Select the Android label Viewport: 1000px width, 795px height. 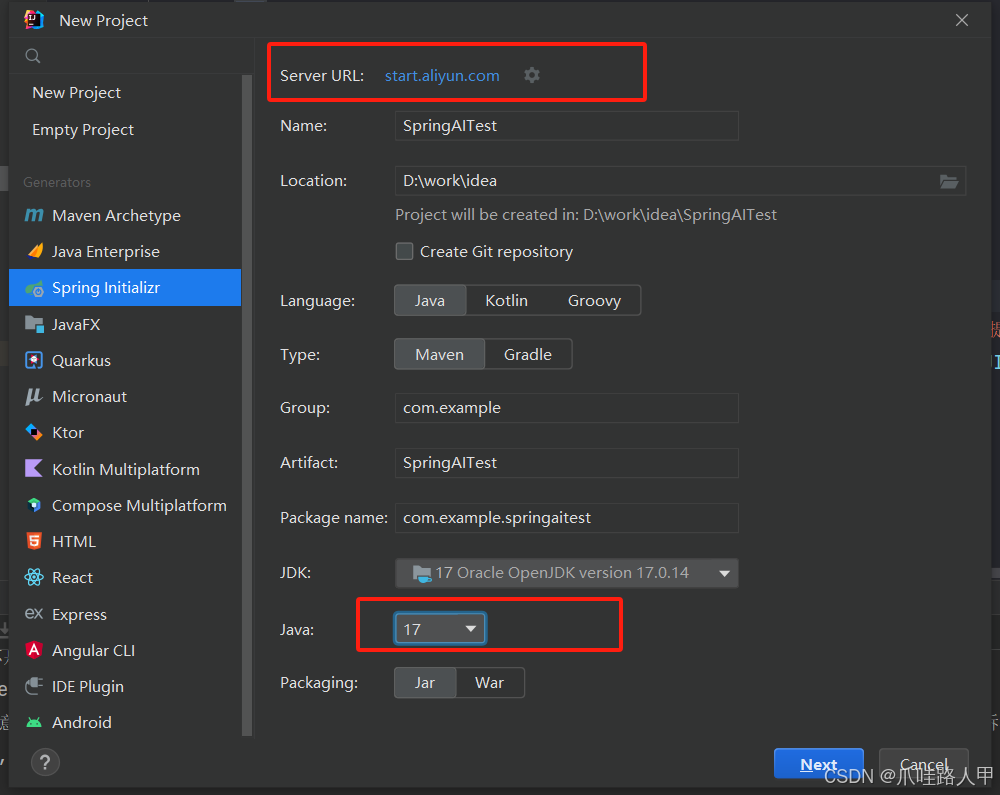[x=82, y=722]
